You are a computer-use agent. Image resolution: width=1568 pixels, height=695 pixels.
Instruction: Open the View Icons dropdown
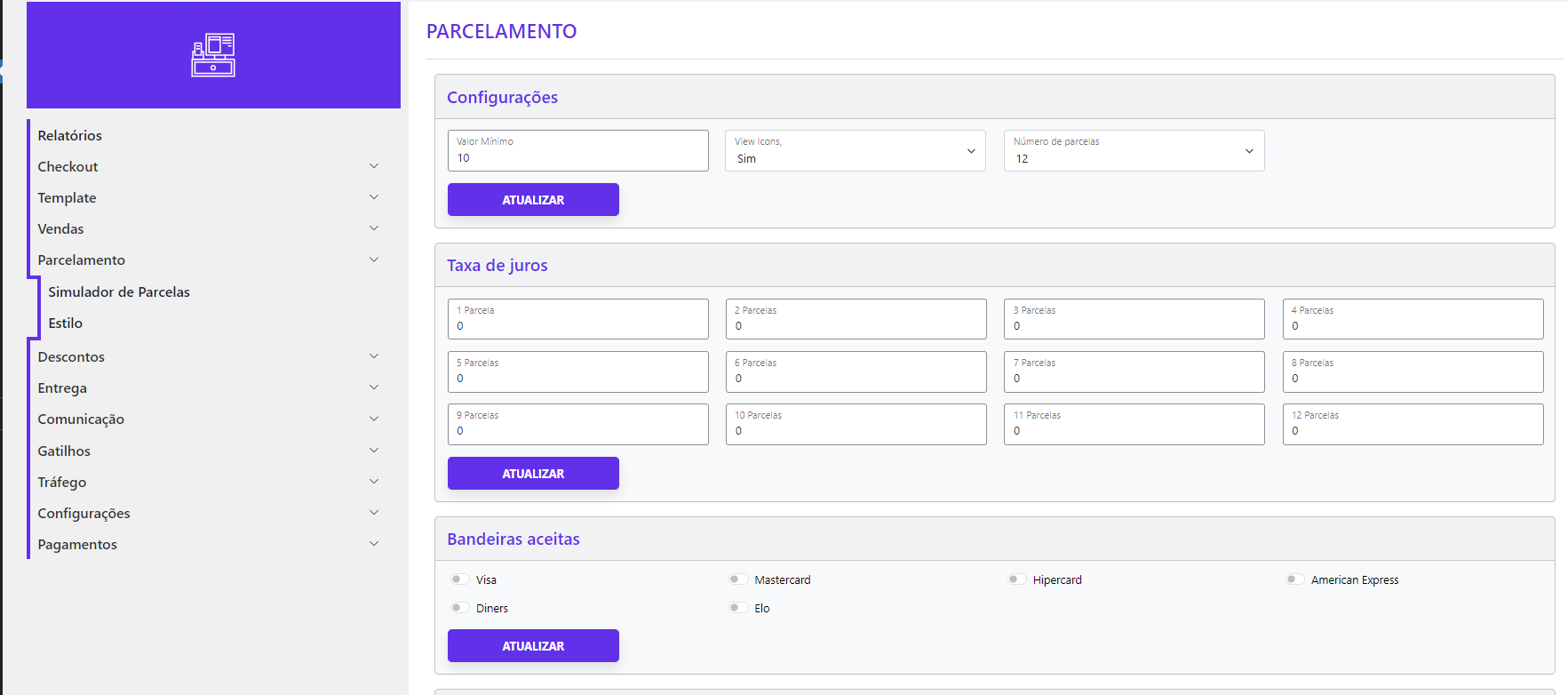pyautogui.click(x=855, y=151)
